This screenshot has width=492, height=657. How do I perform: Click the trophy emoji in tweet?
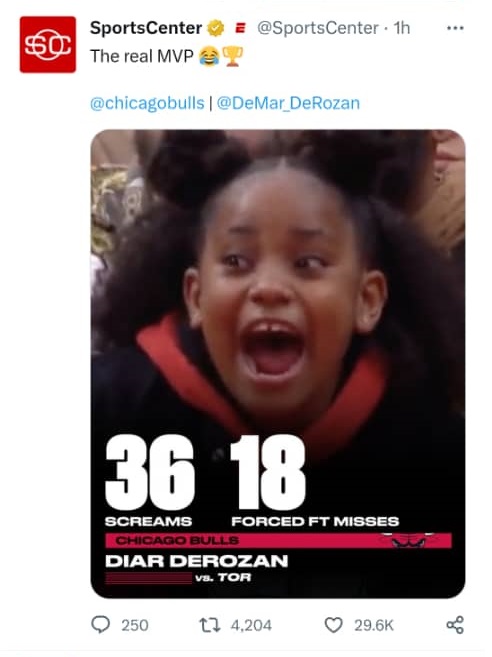tap(233, 56)
